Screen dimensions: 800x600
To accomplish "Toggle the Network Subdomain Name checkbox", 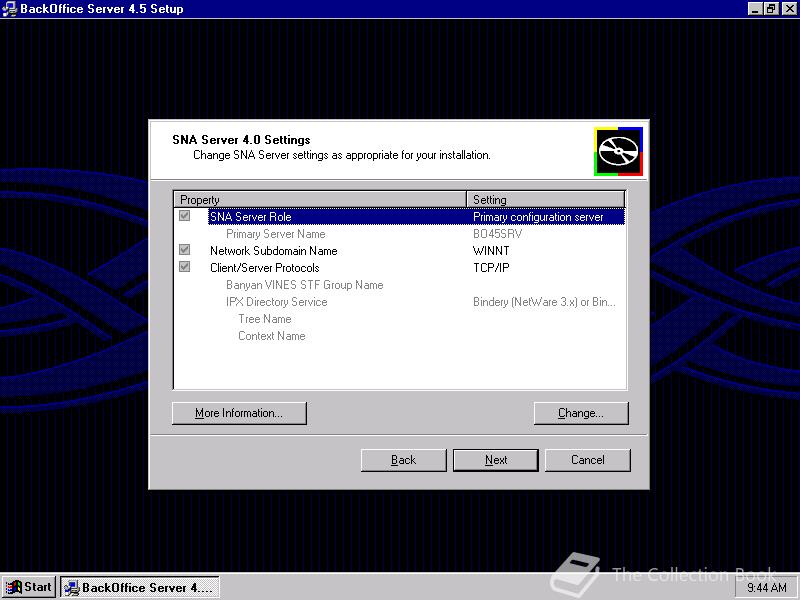I will tap(184, 250).
